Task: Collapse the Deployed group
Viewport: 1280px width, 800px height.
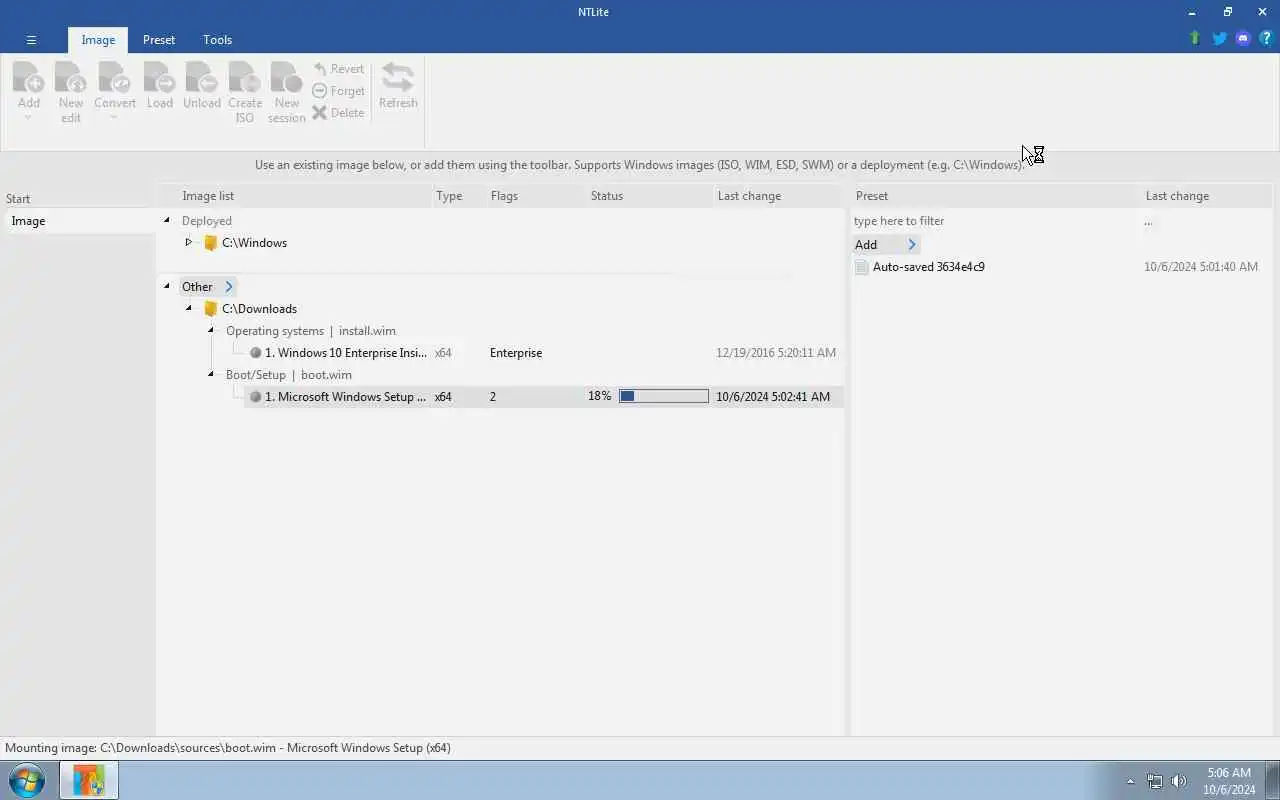Action: coord(167,221)
